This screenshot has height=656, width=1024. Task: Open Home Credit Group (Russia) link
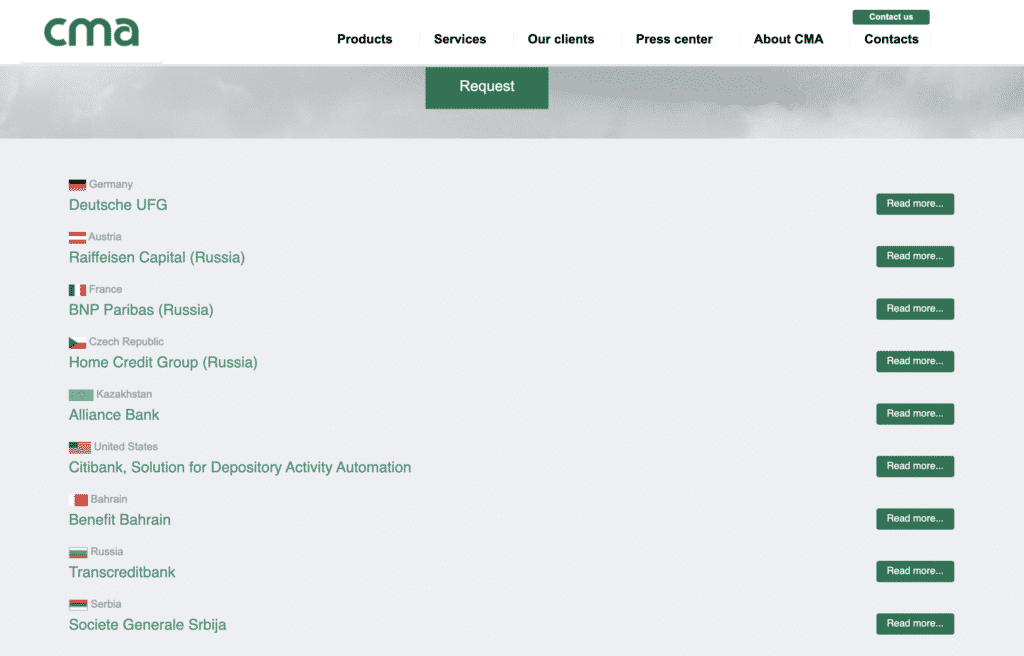tap(163, 363)
